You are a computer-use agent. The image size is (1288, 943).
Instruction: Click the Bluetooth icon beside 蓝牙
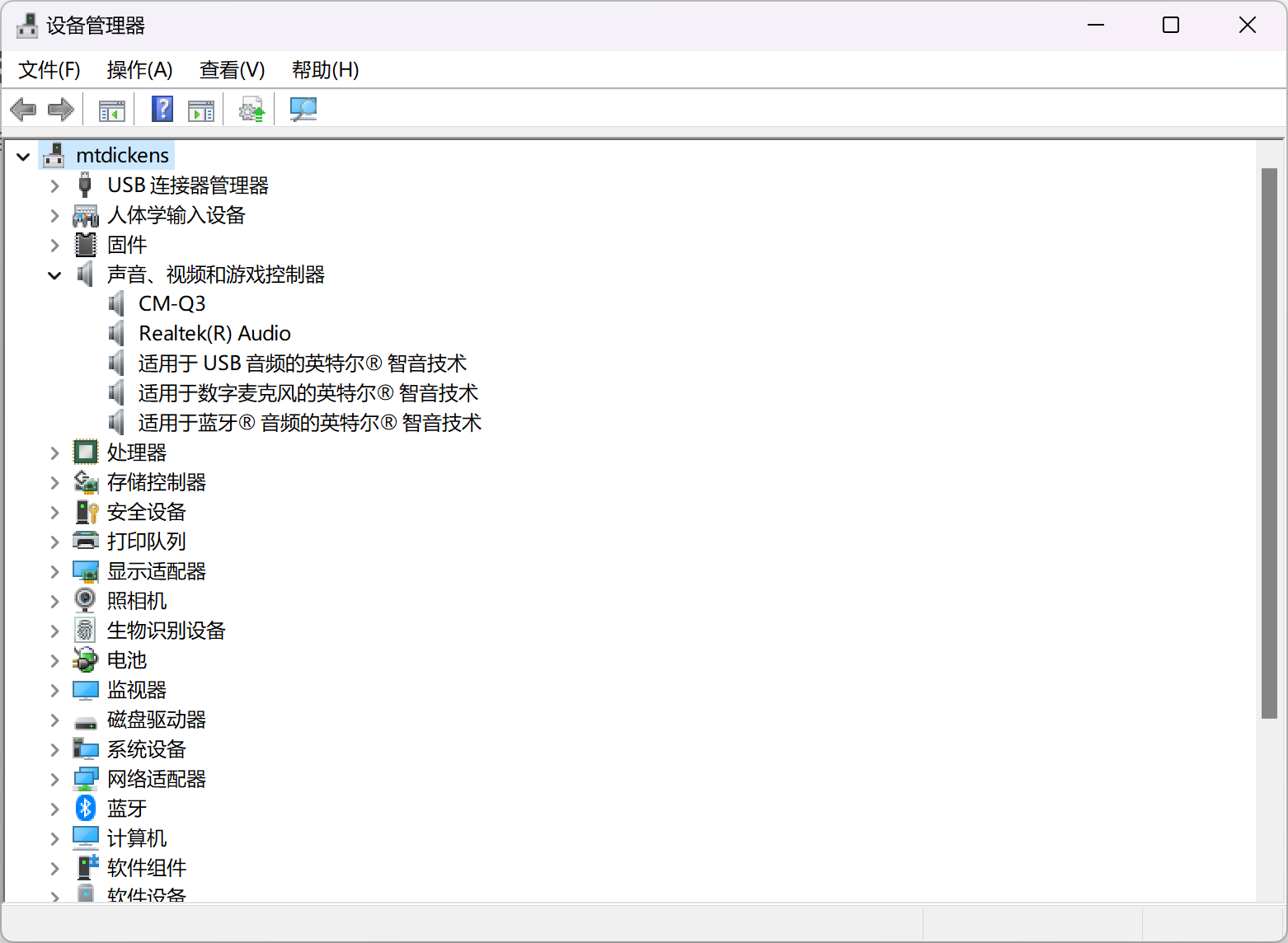(x=86, y=809)
